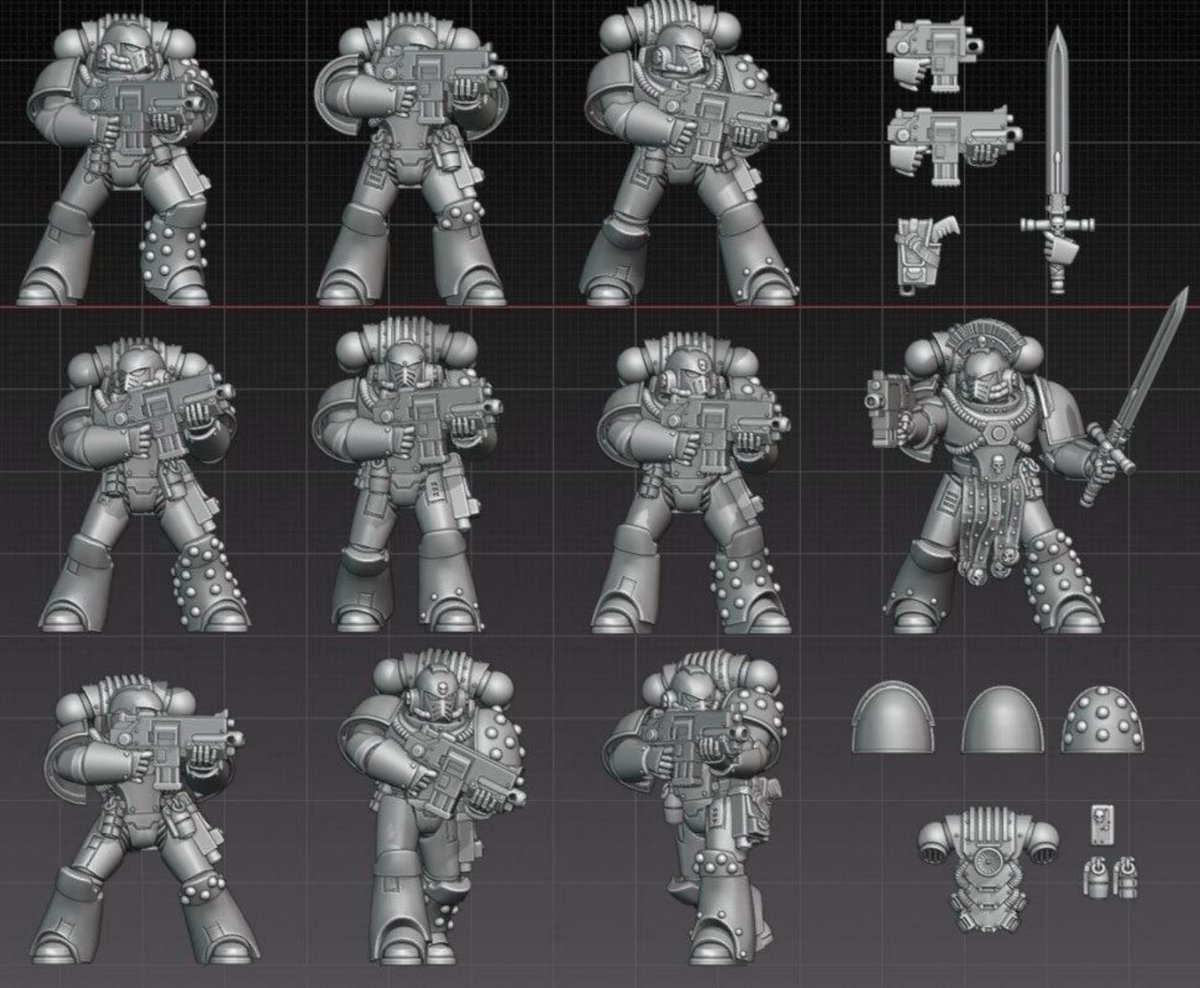This screenshot has height=988, width=1200.
Task: Pick the studded shoulder pad piece
Action: (1103, 718)
